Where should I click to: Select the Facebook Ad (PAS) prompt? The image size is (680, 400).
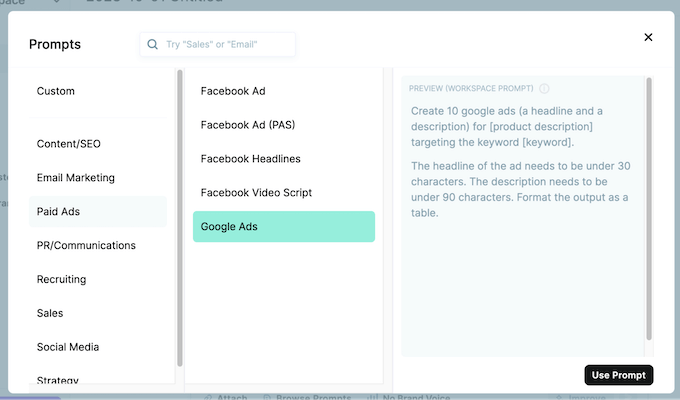pyautogui.click(x=247, y=125)
